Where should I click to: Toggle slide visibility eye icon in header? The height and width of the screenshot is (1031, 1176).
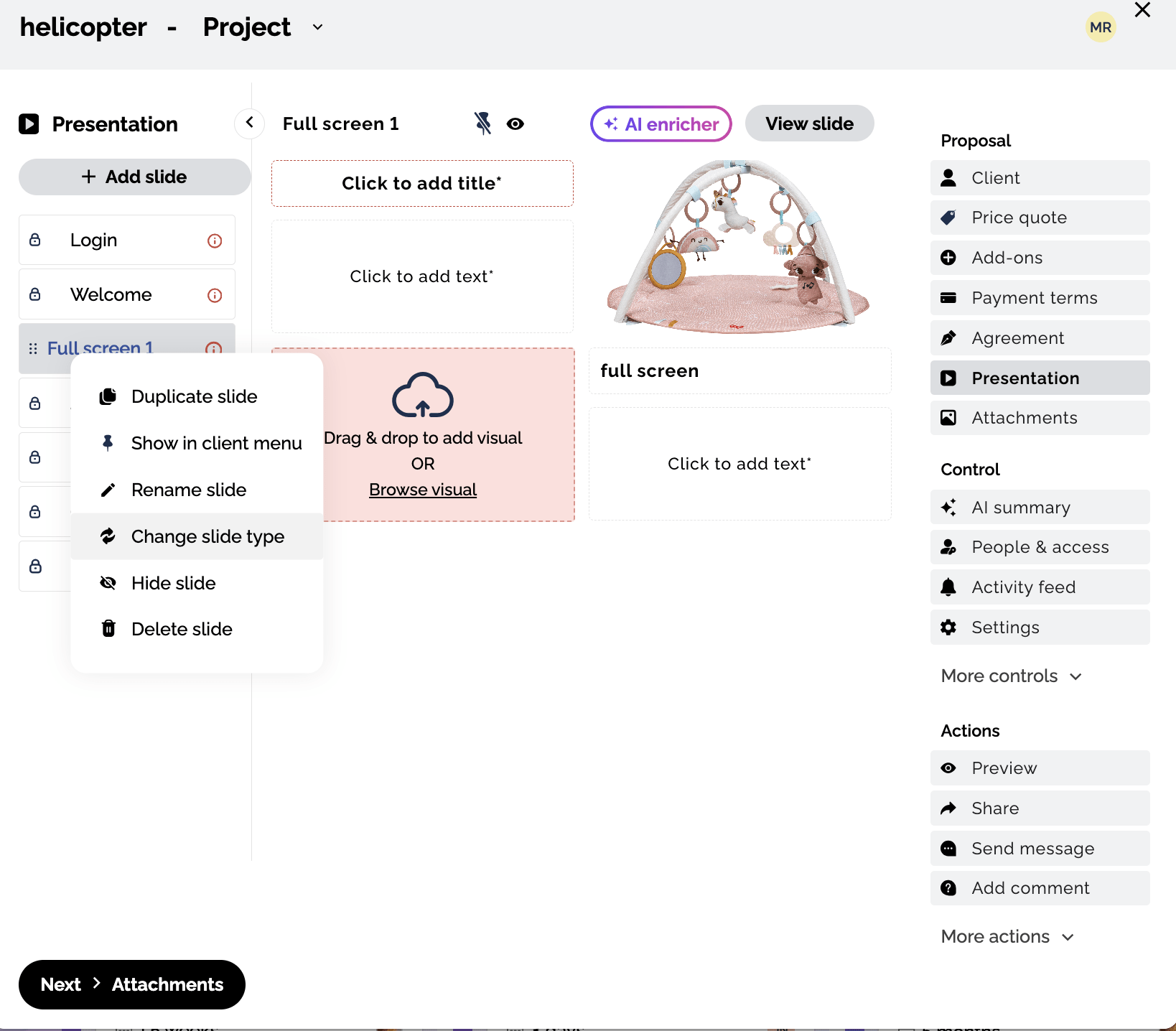pyautogui.click(x=515, y=123)
